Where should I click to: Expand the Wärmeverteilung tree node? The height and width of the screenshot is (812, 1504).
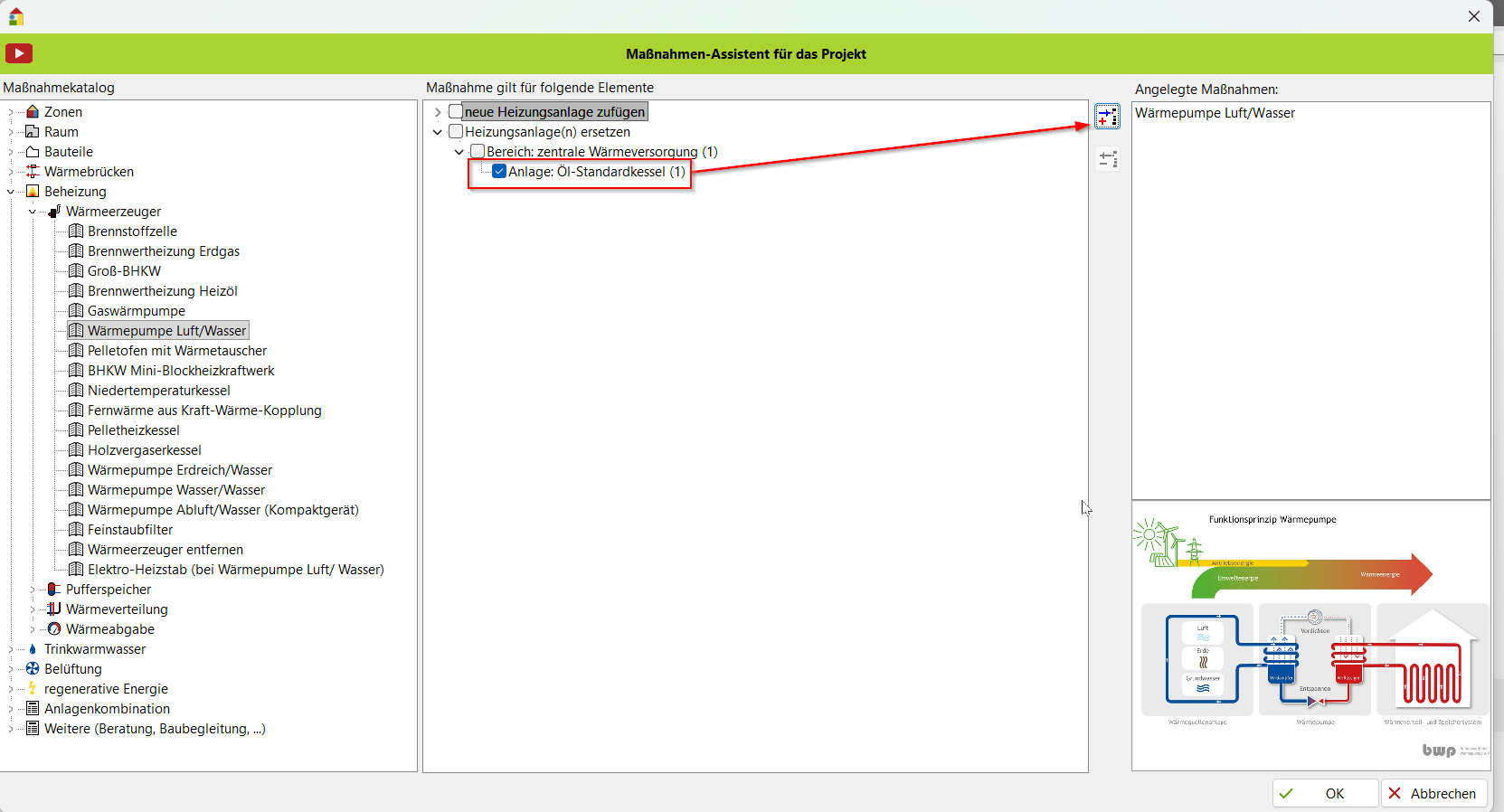pyautogui.click(x=33, y=609)
